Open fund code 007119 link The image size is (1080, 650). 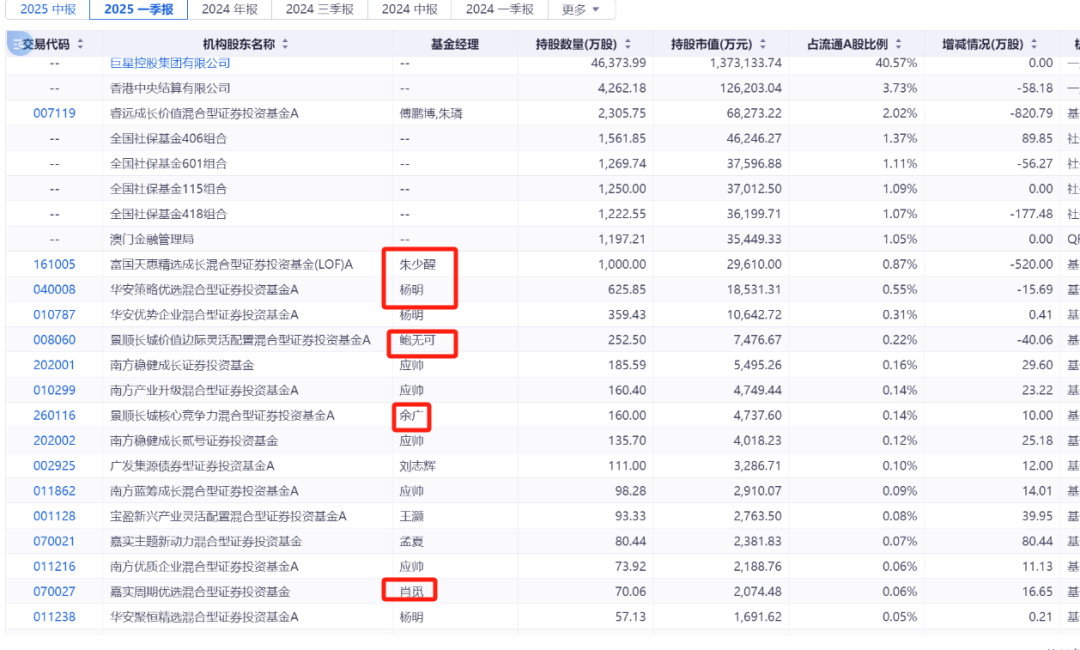[x=54, y=113]
